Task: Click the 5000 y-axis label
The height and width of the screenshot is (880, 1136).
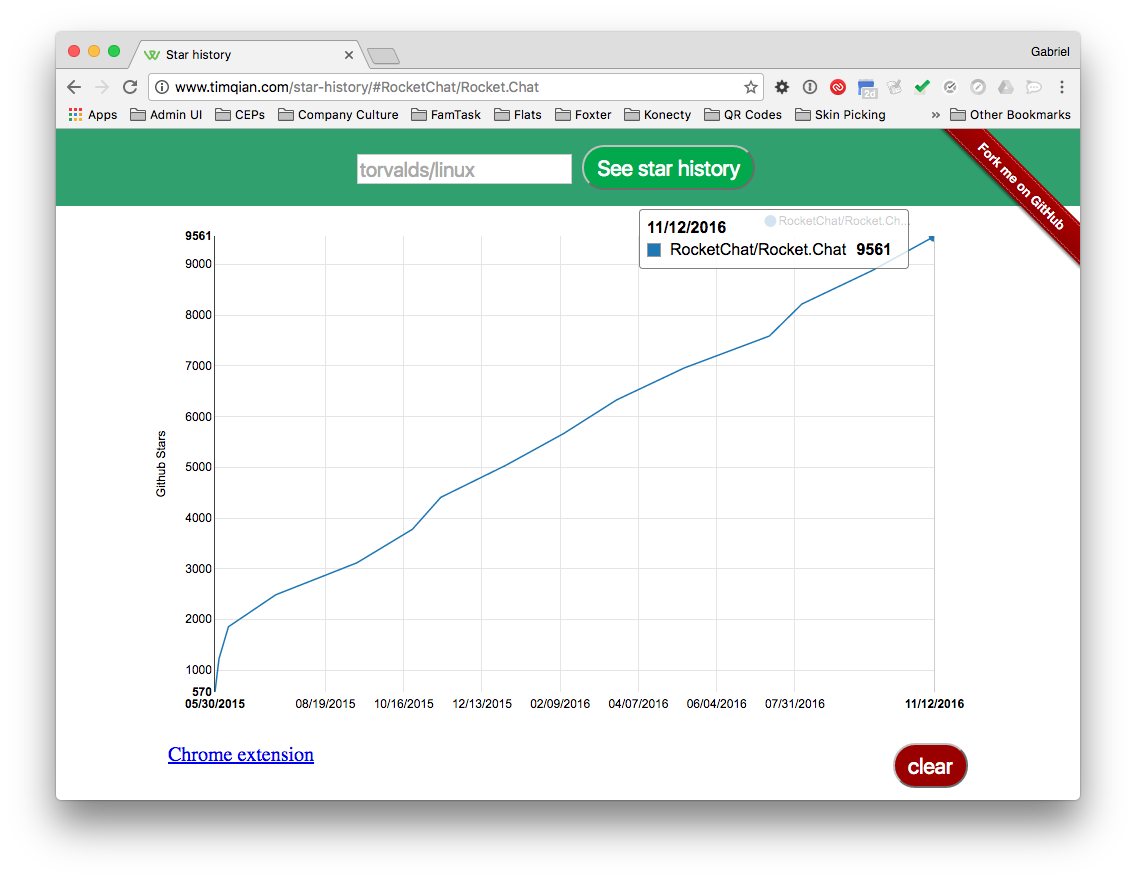Action: [198, 467]
